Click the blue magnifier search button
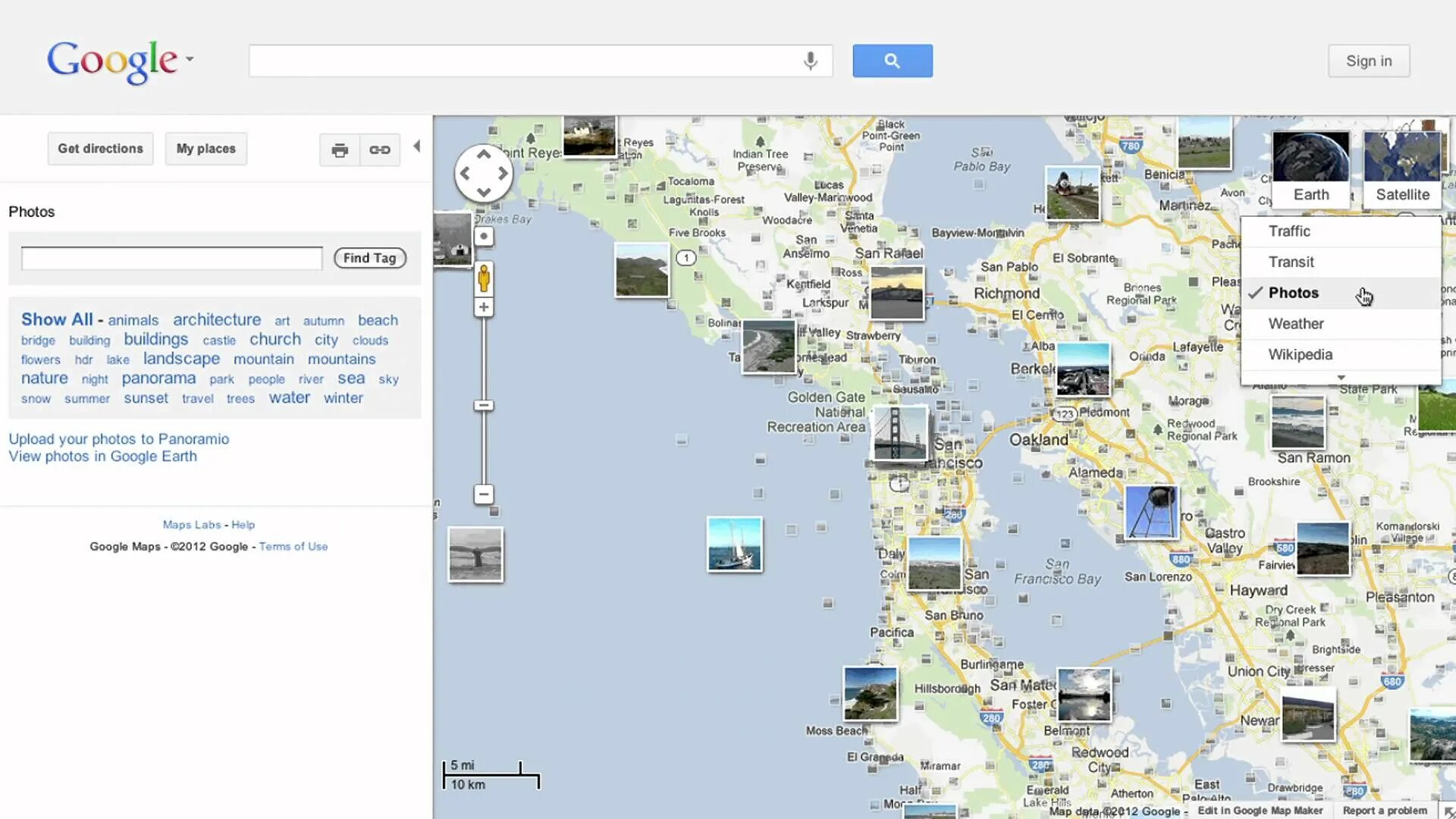 [x=892, y=61]
